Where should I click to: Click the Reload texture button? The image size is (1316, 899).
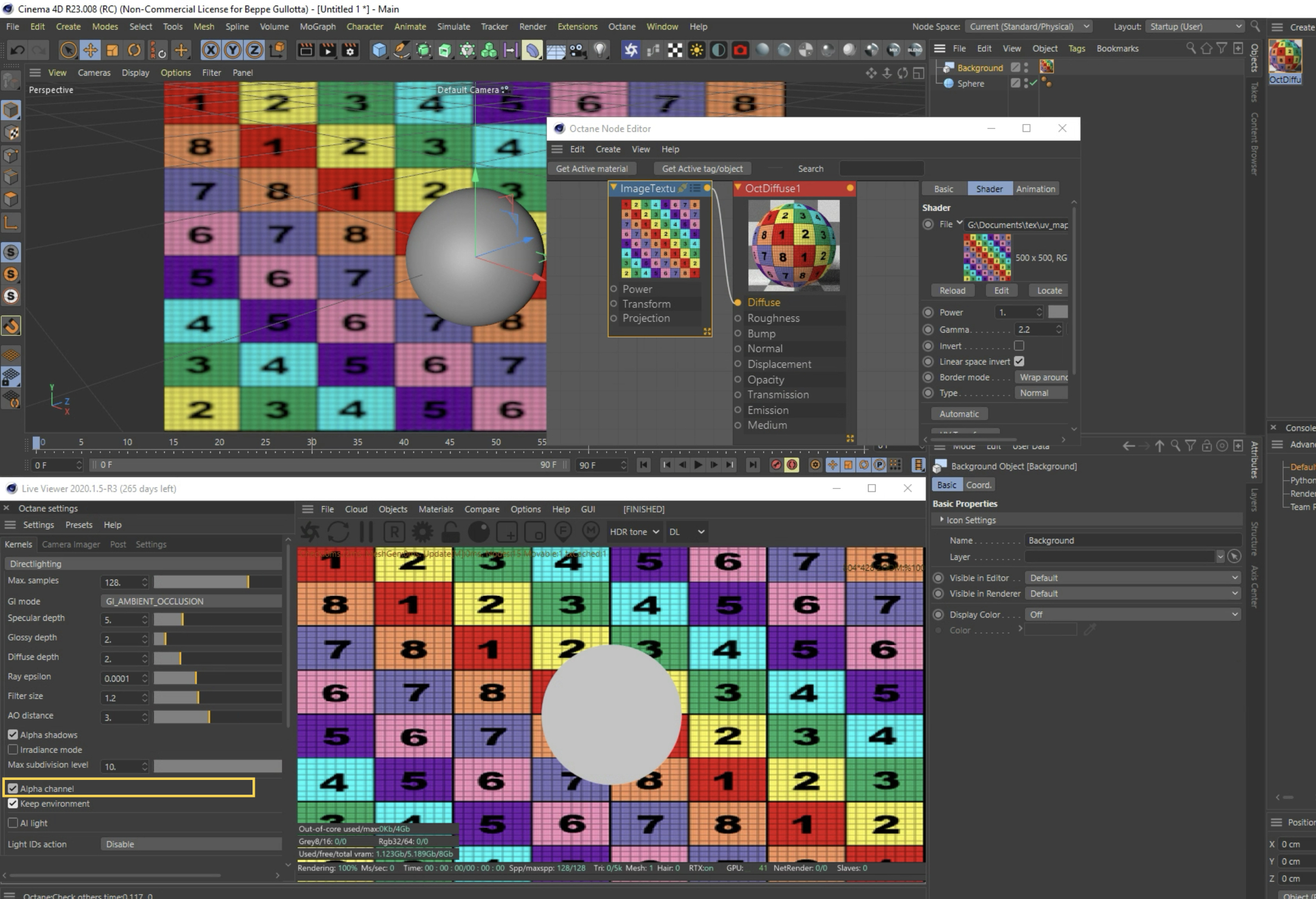(952, 290)
